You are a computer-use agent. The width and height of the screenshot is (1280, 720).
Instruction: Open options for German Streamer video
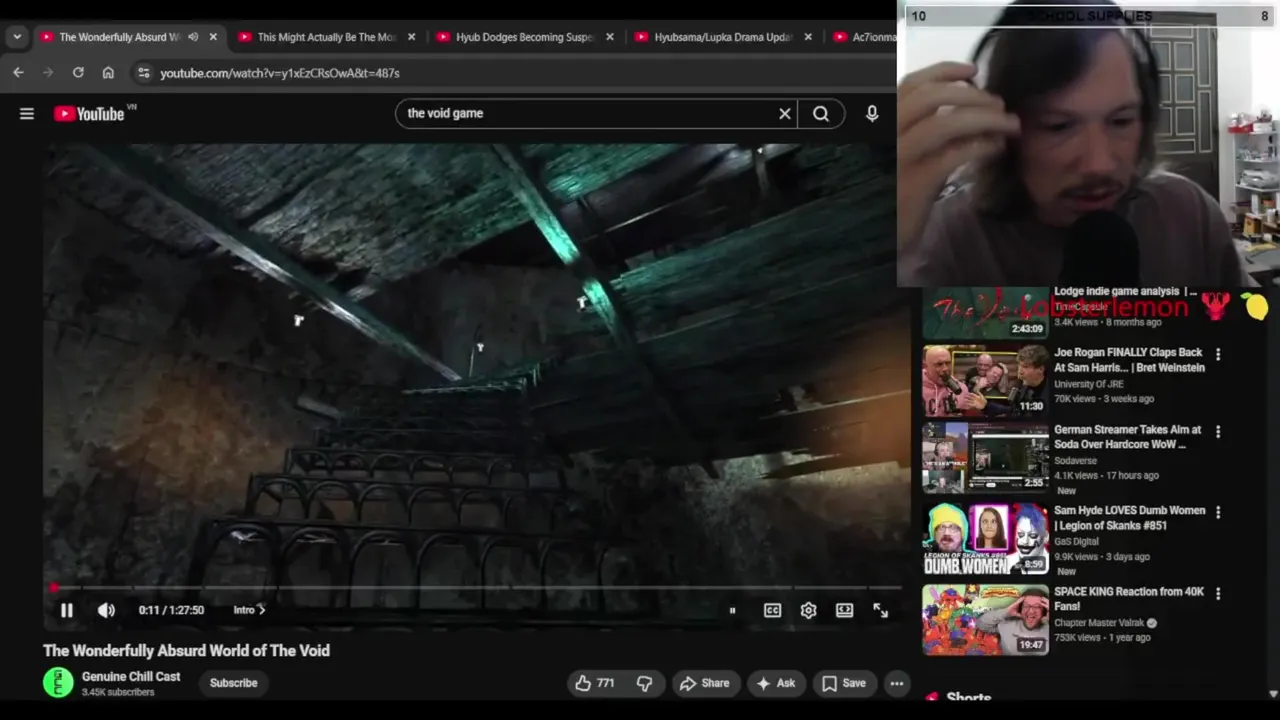[1218, 432]
